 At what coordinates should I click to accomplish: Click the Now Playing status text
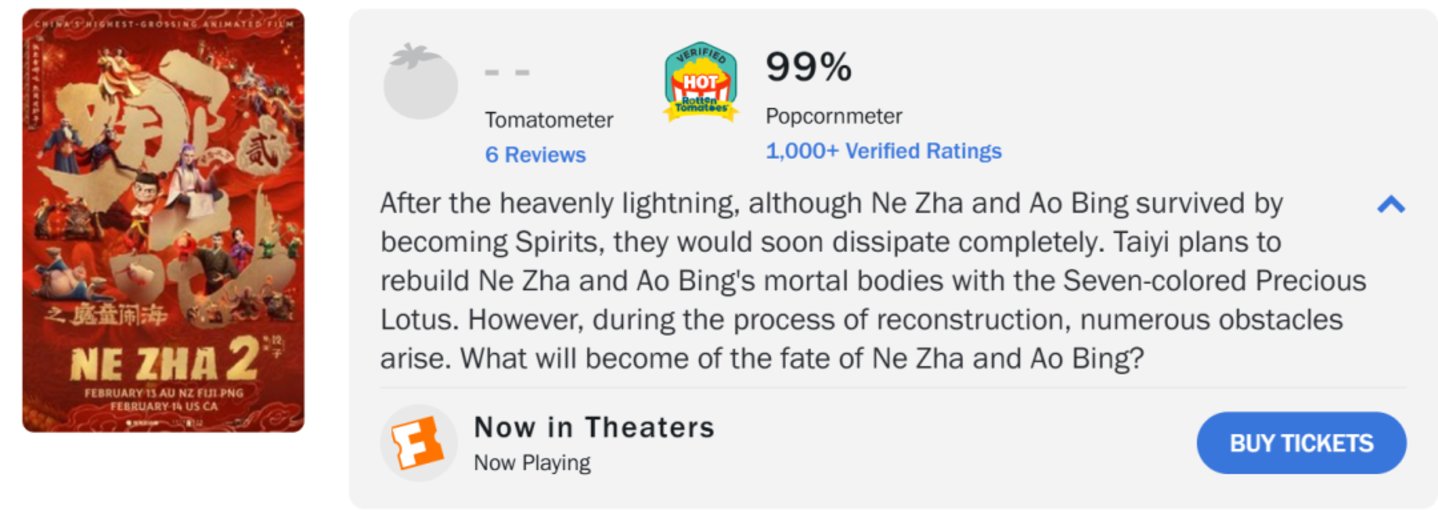tap(532, 463)
